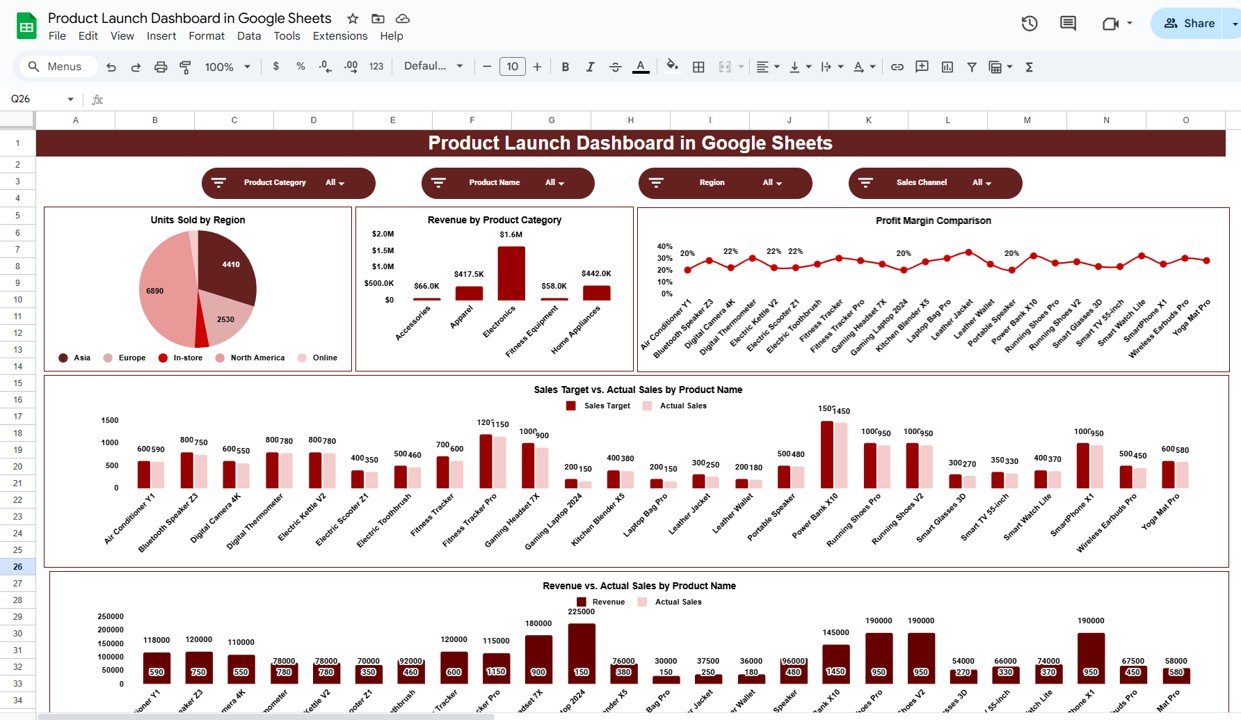Image resolution: width=1241 pixels, height=720 pixels.
Task: Click the Functions sigma icon
Action: tap(1028, 66)
